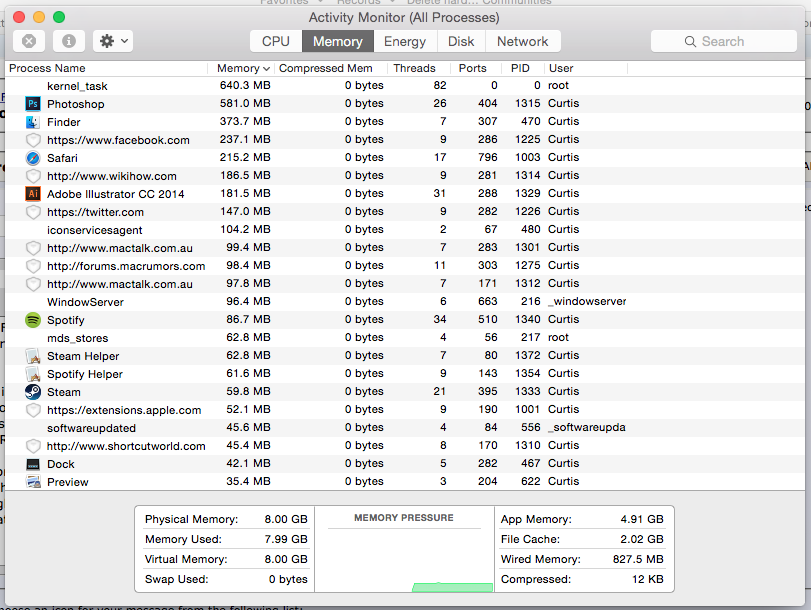The image size is (811, 610).
Task: Select the softwareupdated process row
Action: point(405,428)
